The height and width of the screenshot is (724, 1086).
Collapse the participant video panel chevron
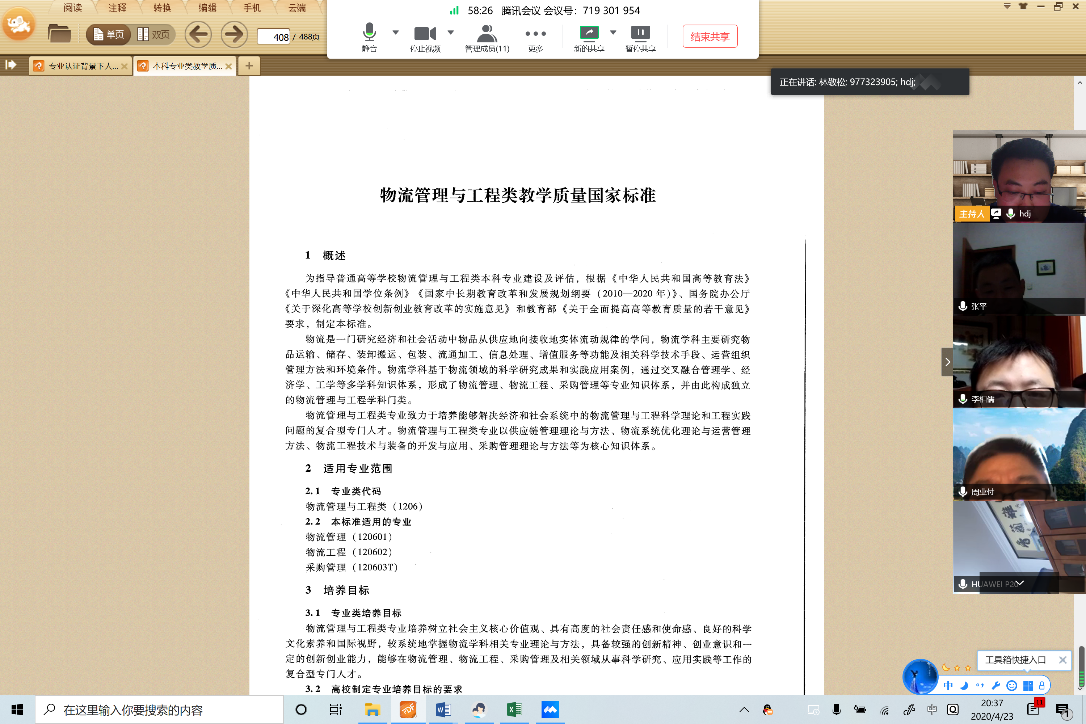pos(947,361)
